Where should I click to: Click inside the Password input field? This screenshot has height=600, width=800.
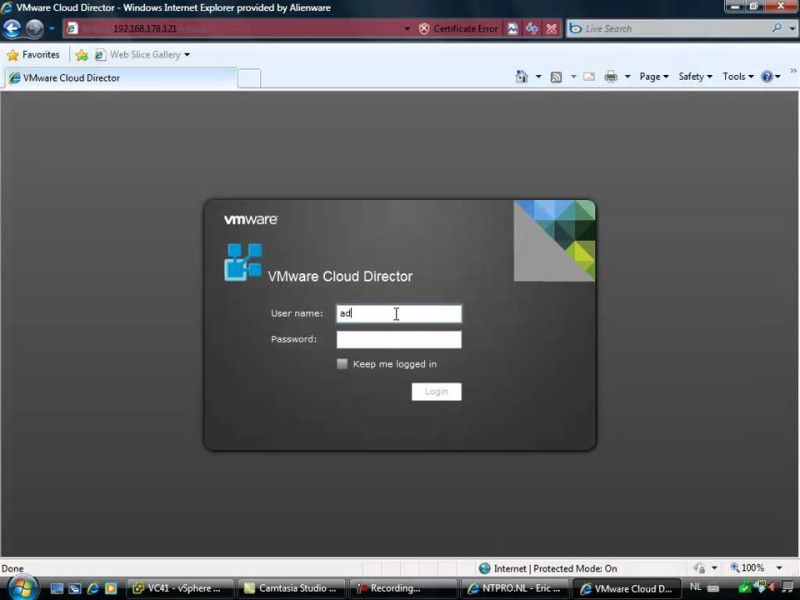coord(398,339)
